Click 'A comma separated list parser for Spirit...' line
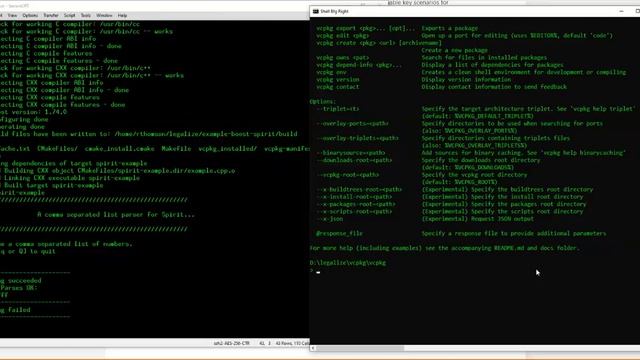The image size is (640, 360). [x=116, y=215]
